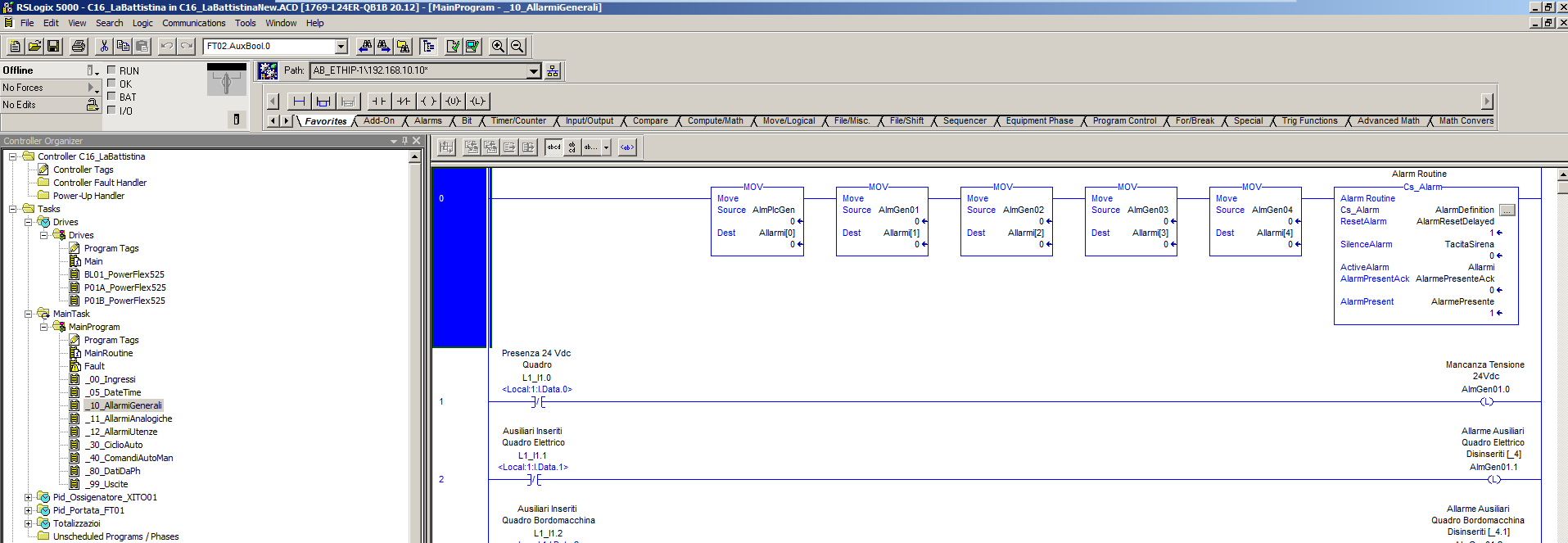
Task: Toggle the Controller Organizer tree icon
Action: pyautogui.click(x=428, y=47)
